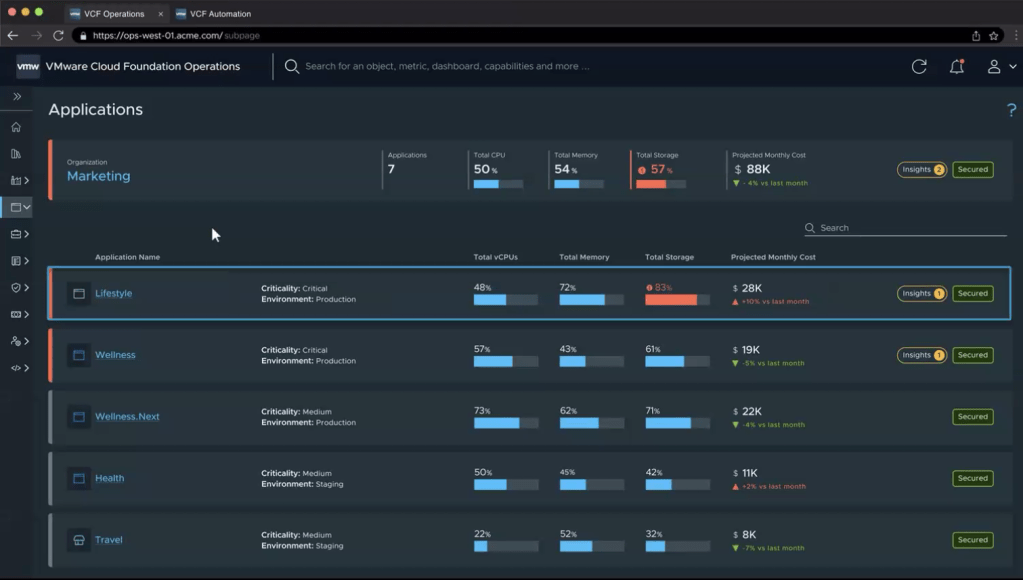
Task: Open the user account dropdown
Action: 999,67
